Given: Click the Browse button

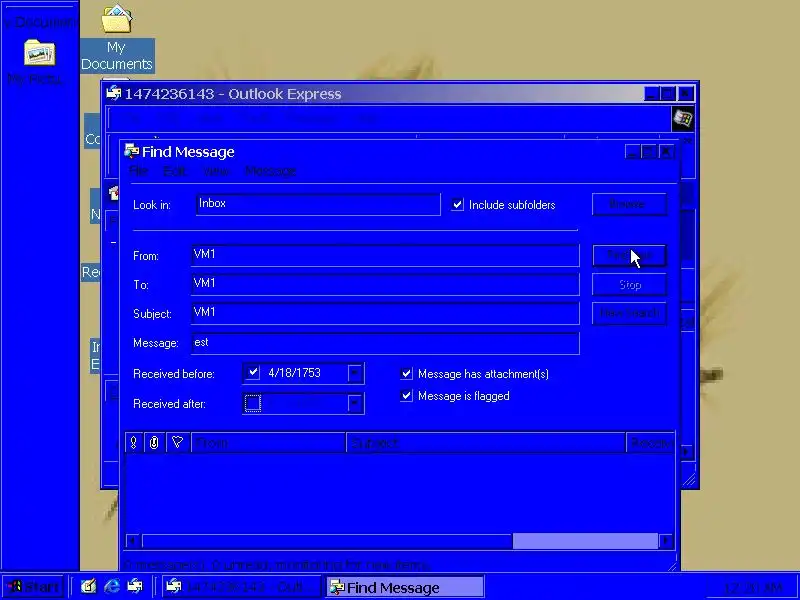Looking at the screenshot, I should [629, 204].
